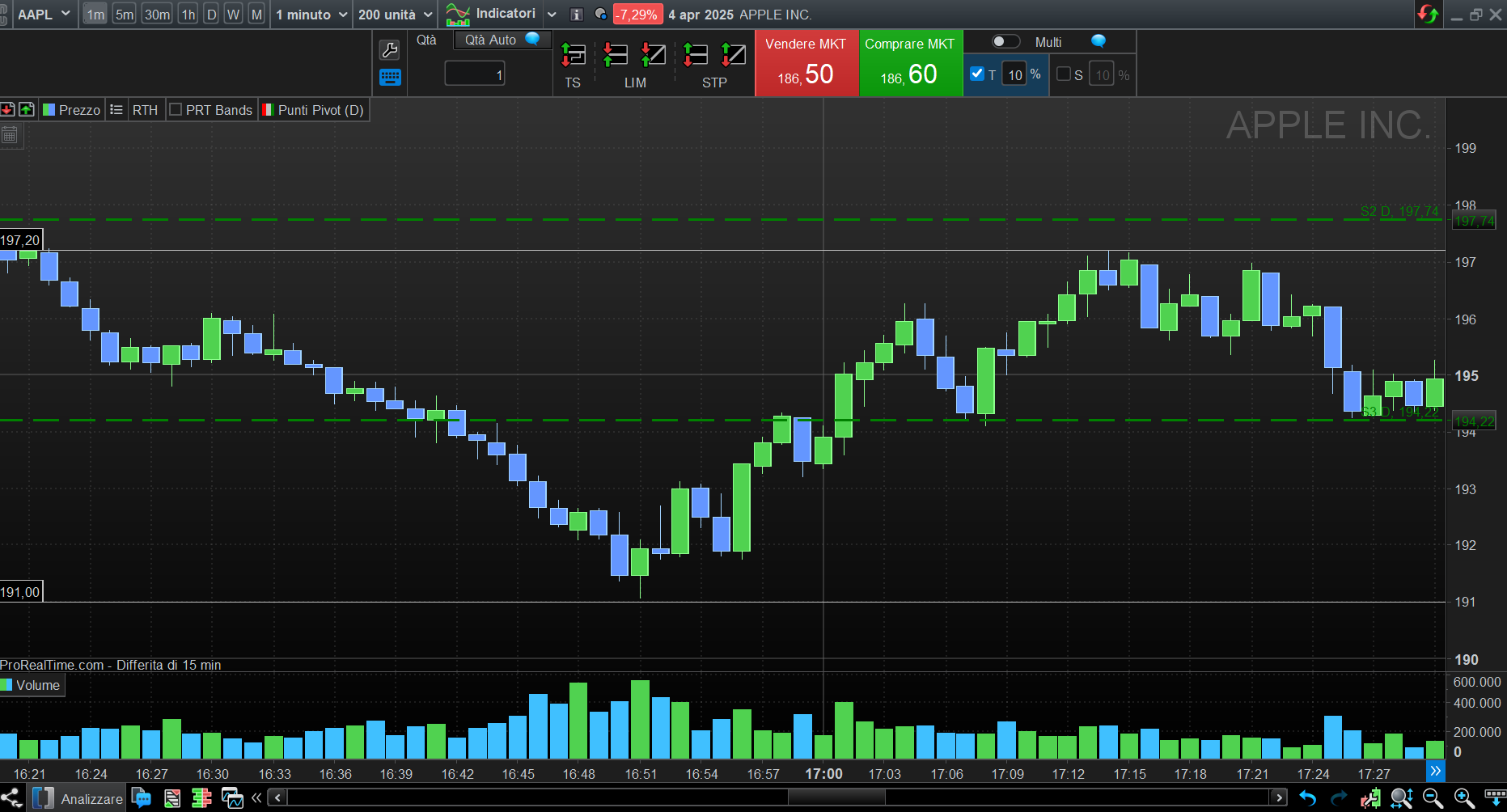This screenshot has height=812, width=1507.
Task: Select the horizontal stop order icon
Action: click(x=695, y=55)
